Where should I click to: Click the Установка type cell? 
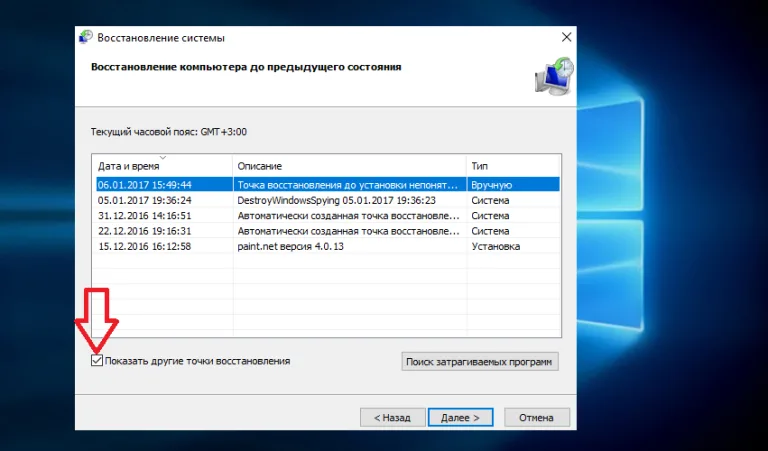(x=495, y=246)
